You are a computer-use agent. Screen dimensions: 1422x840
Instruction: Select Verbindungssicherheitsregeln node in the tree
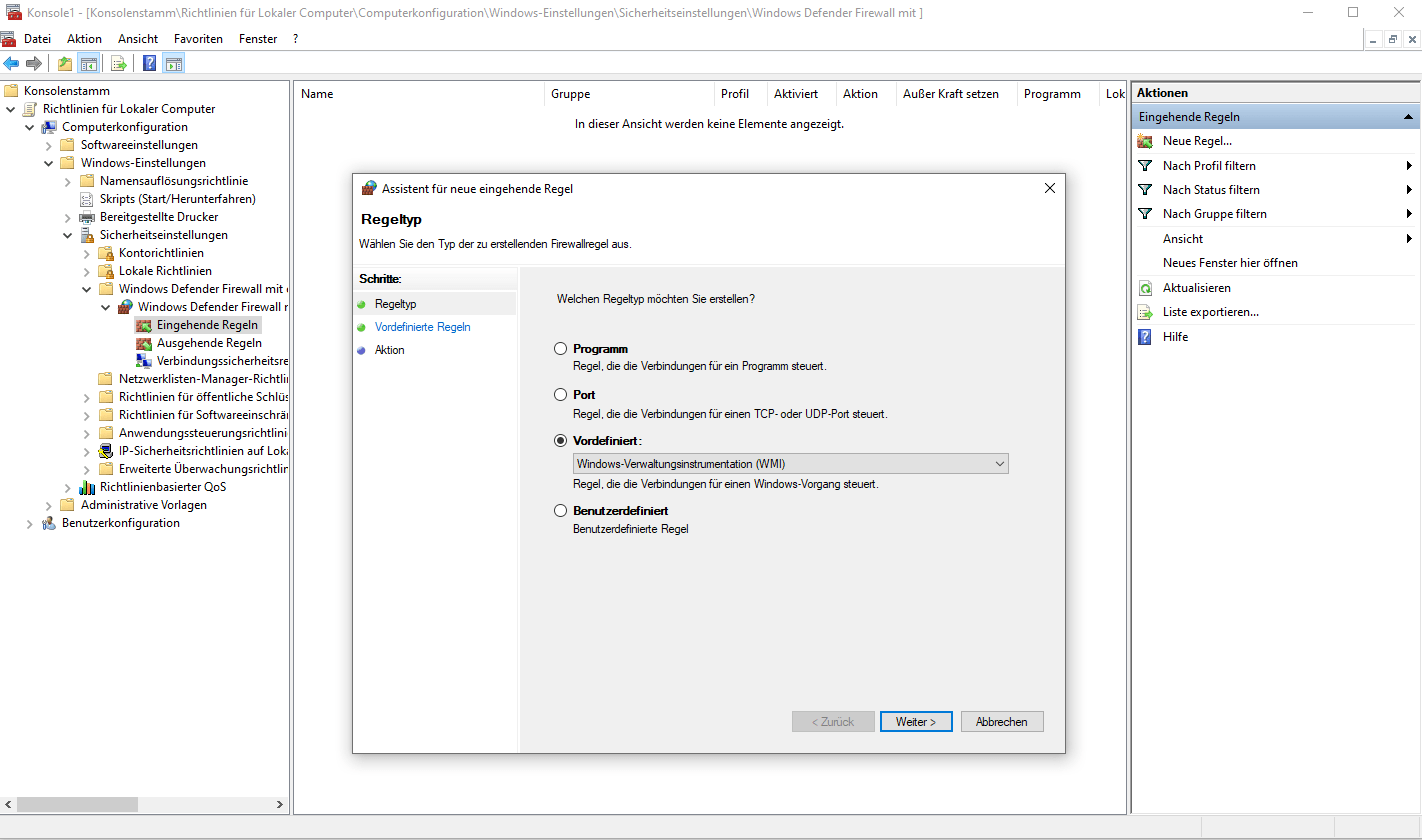[222, 361]
